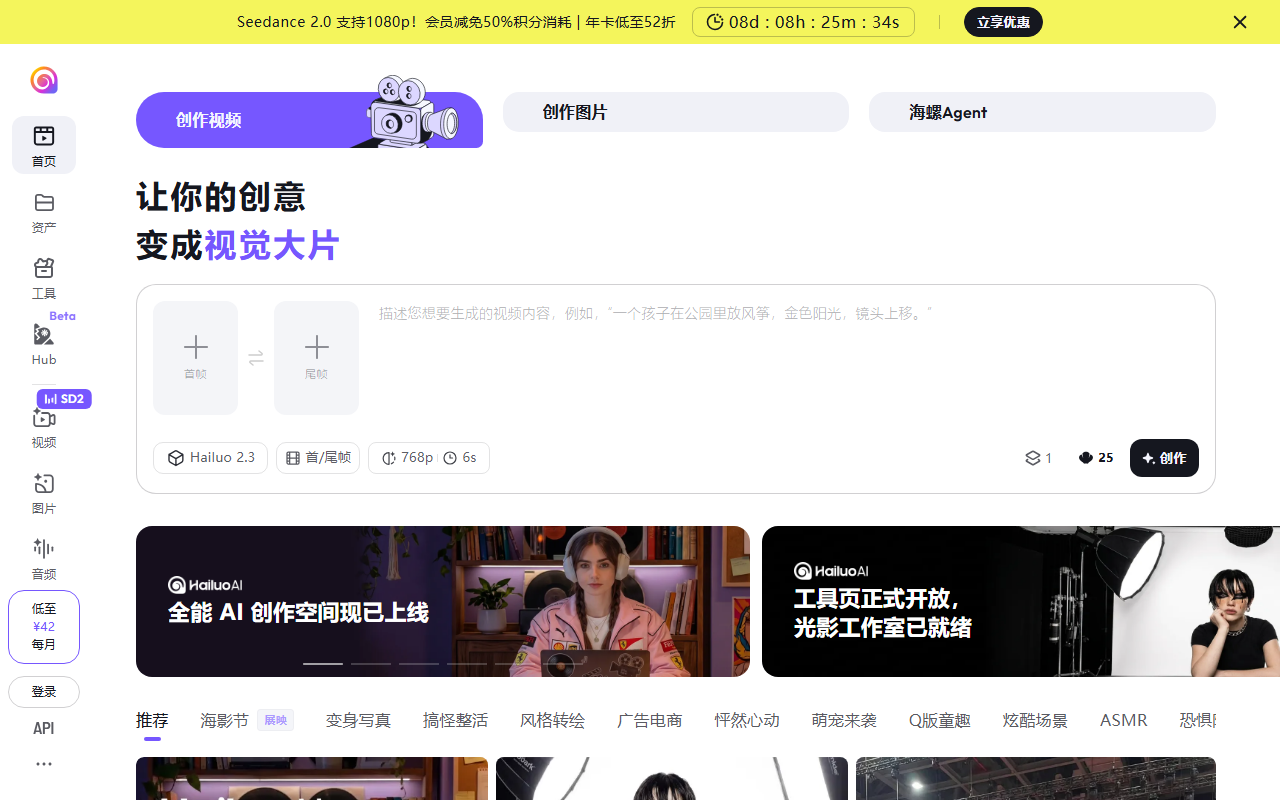Open the 工具页正式开放 banner
Image resolution: width=1280 pixels, height=800 pixels.
click(x=1021, y=601)
